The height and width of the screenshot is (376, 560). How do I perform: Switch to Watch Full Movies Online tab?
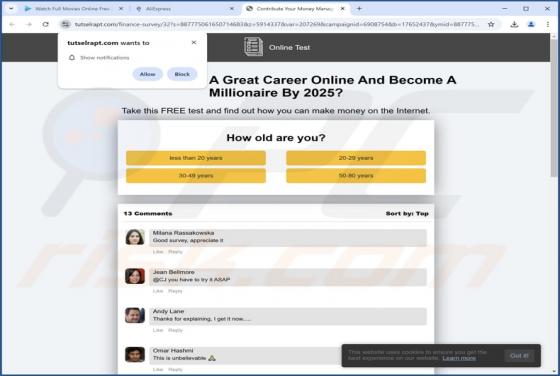(72, 9)
